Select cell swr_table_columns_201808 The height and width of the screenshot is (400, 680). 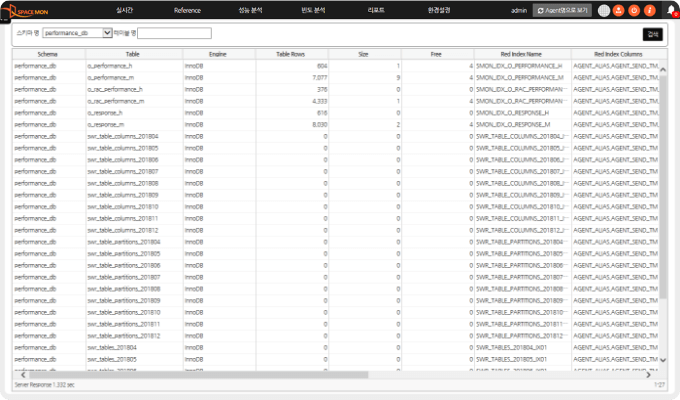(134, 183)
